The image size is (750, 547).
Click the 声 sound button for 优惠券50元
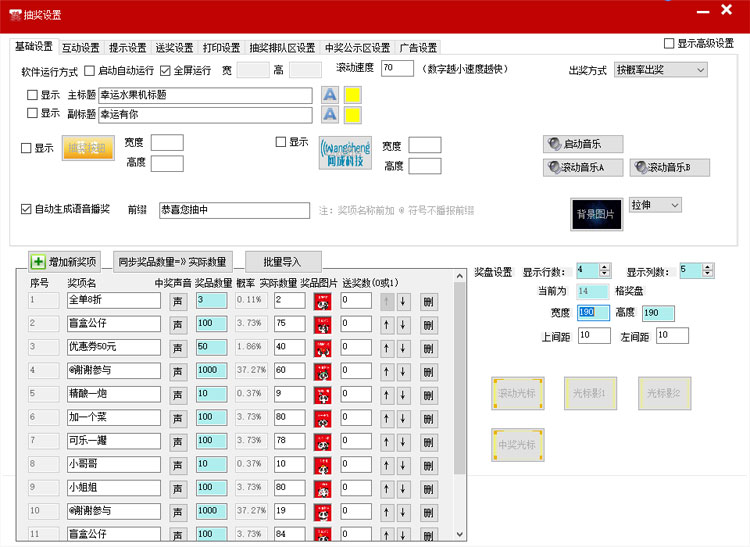(x=179, y=348)
